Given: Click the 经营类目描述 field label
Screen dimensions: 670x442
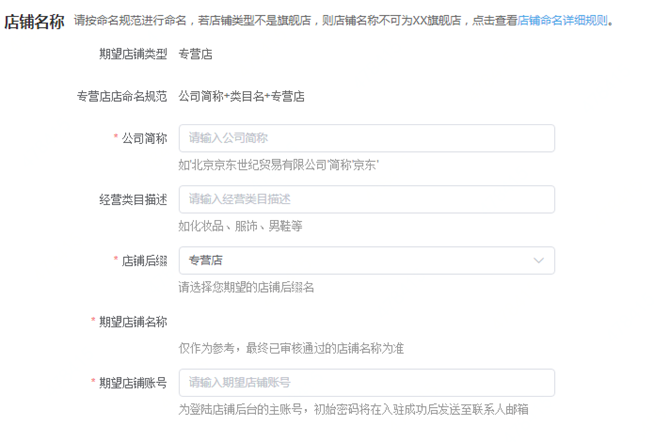Looking at the screenshot, I should coord(133,200).
